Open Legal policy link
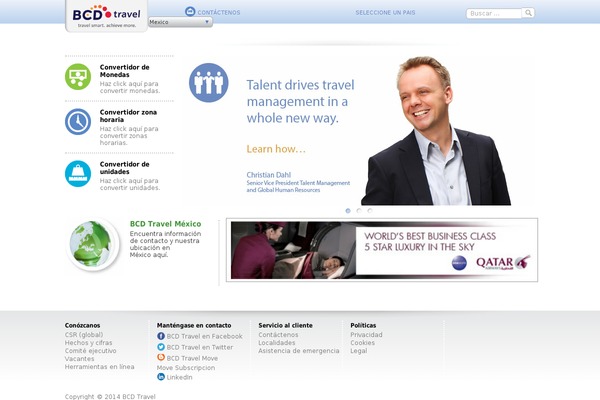 [x=359, y=351]
